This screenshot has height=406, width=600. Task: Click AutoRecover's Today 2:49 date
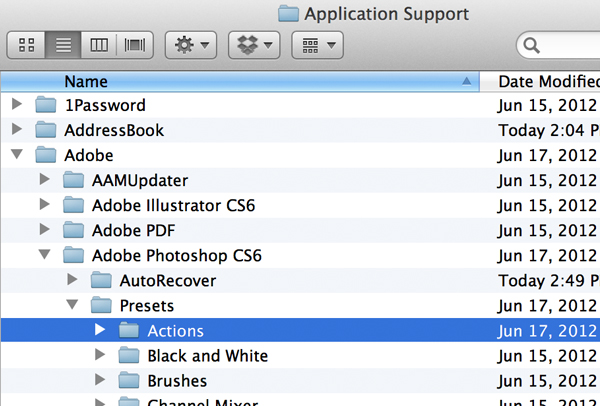[549, 281]
